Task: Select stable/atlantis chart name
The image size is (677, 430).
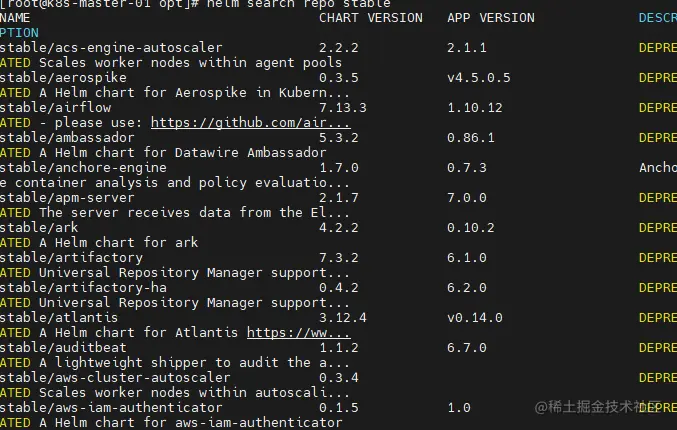Action: coord(59,318)
